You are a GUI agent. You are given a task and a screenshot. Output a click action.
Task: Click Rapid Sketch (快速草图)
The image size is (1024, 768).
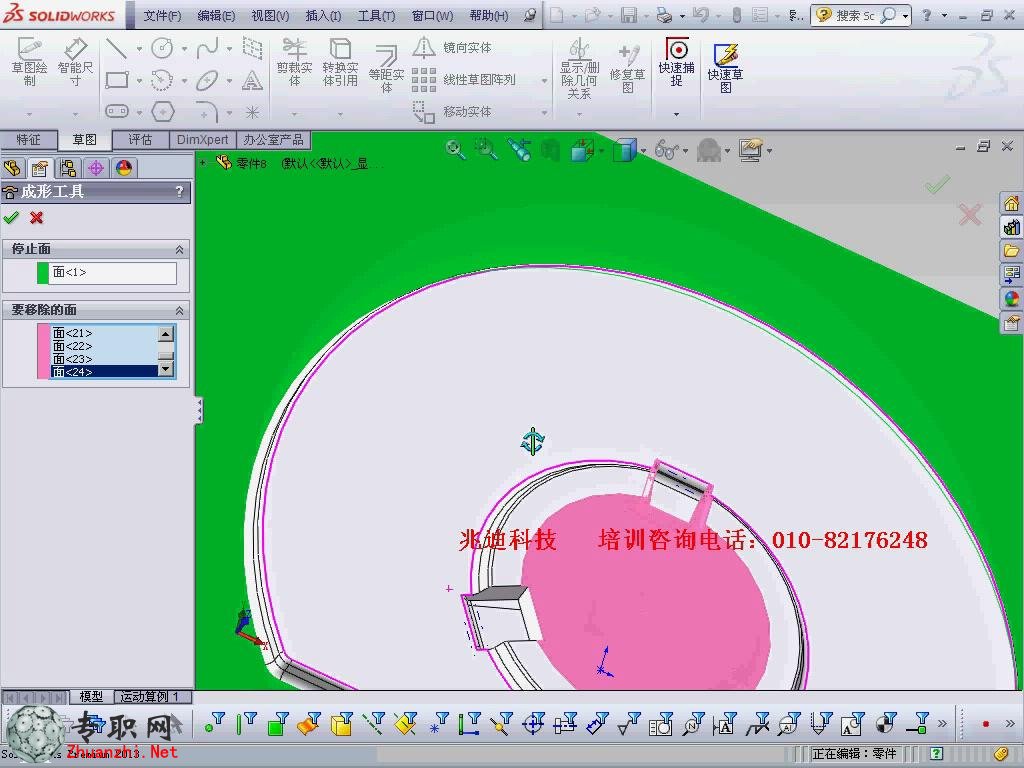pyautogui.click(x=726, y=69)
